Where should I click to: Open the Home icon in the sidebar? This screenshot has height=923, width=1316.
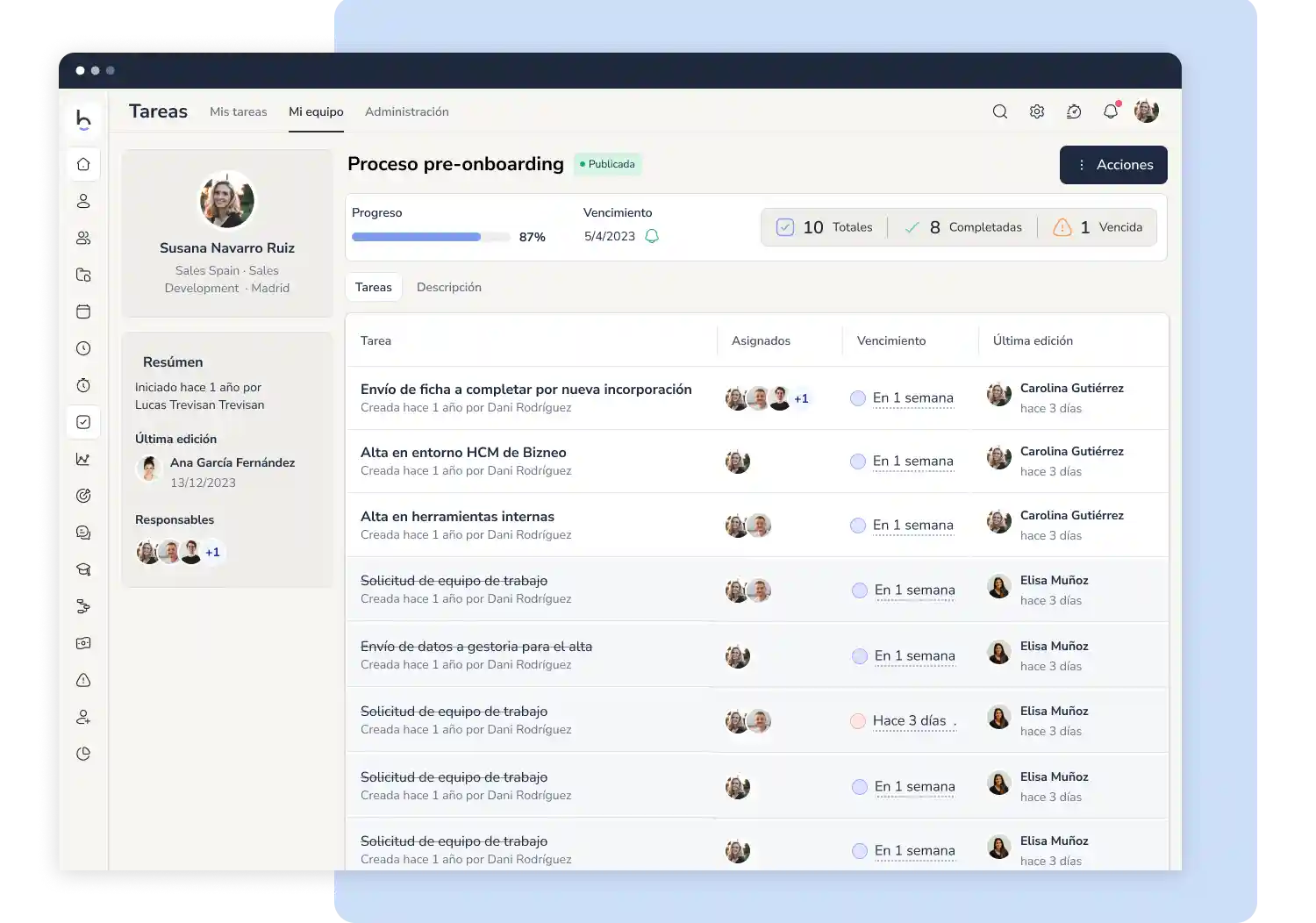83,164
